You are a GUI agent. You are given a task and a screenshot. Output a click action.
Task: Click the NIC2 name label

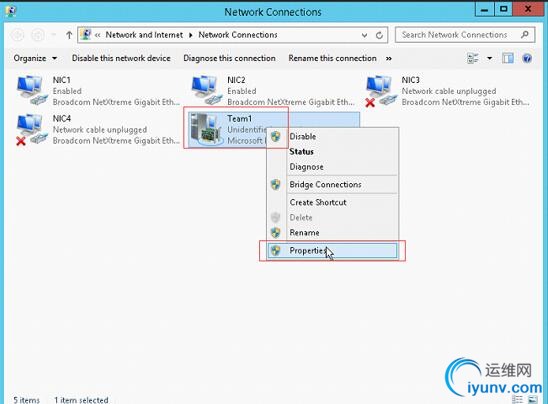(236, 80)
